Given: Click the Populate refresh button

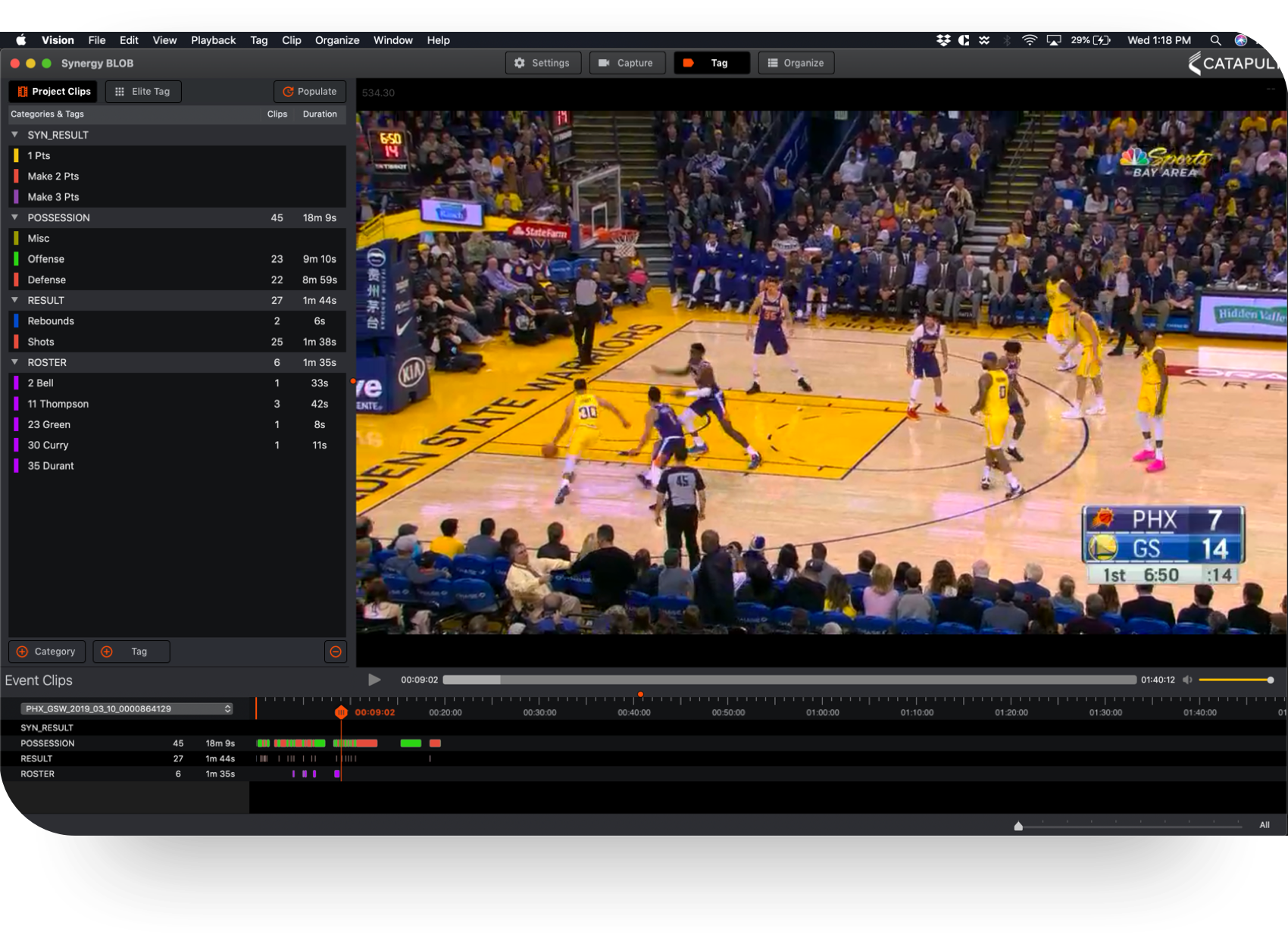Looking at the screenshot, I should (310, 92).
